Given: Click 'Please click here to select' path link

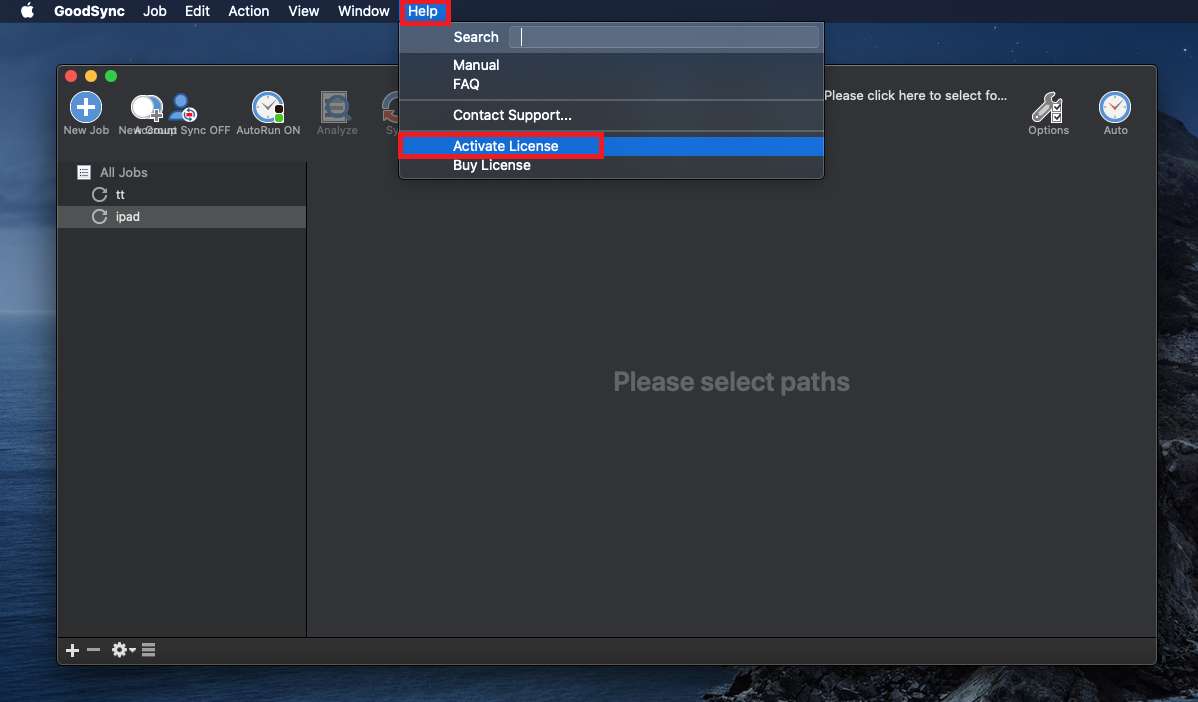Looking at the screenshot, I should (915, 96).
